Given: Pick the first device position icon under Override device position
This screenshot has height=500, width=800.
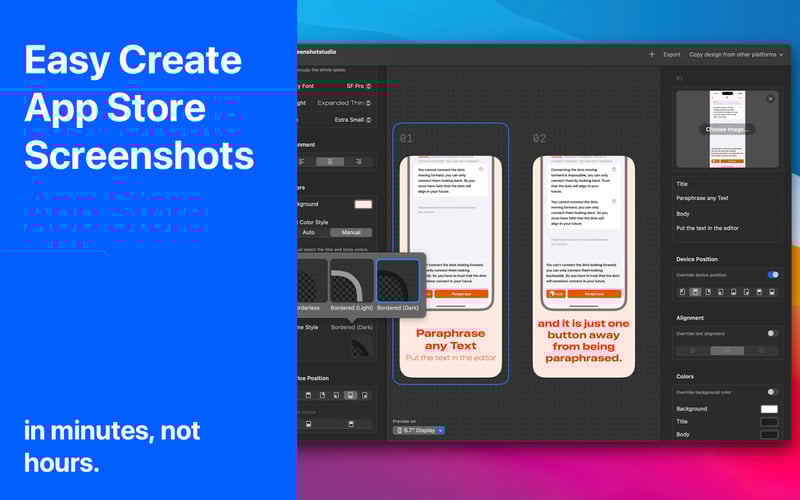Looking at the screenshot, I should pyautogui.click(x=682, y=292).
